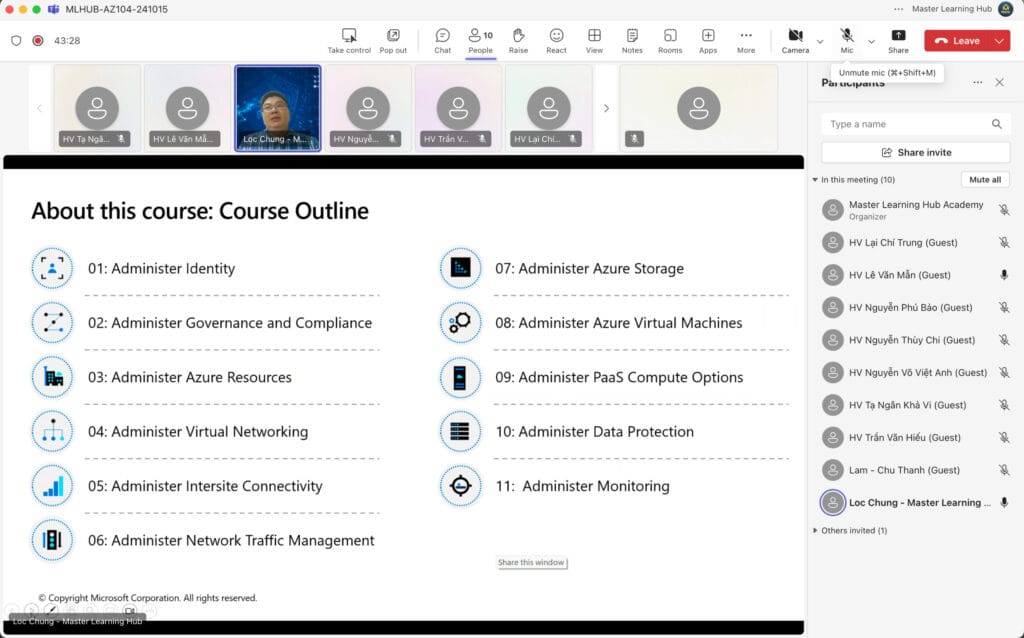The width and height of the screenshot is (1024, 638).
Task: Click 01: Administer Identity identity icon
Action: point(52,268)
